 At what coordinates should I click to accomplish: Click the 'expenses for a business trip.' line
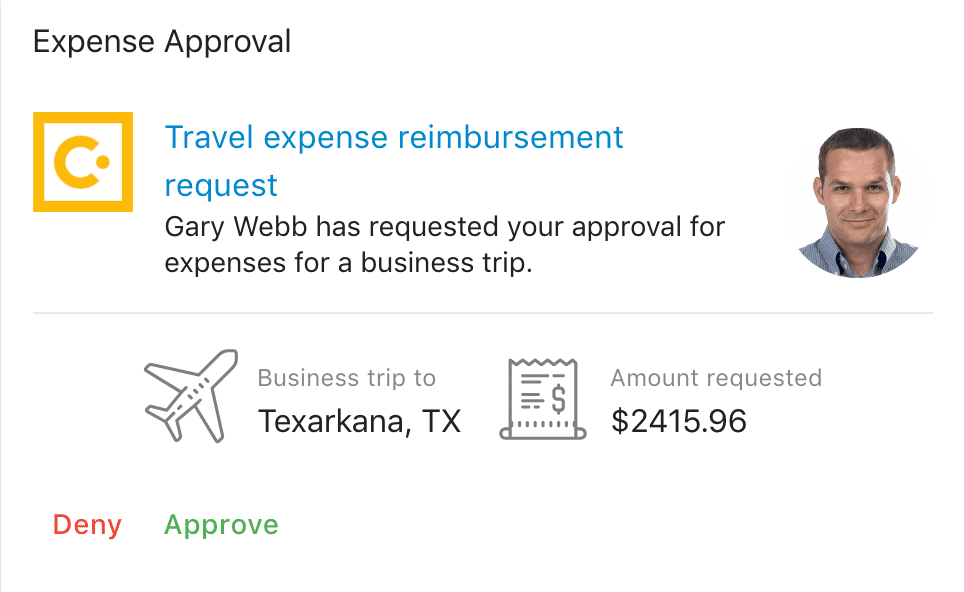(349, 263)
